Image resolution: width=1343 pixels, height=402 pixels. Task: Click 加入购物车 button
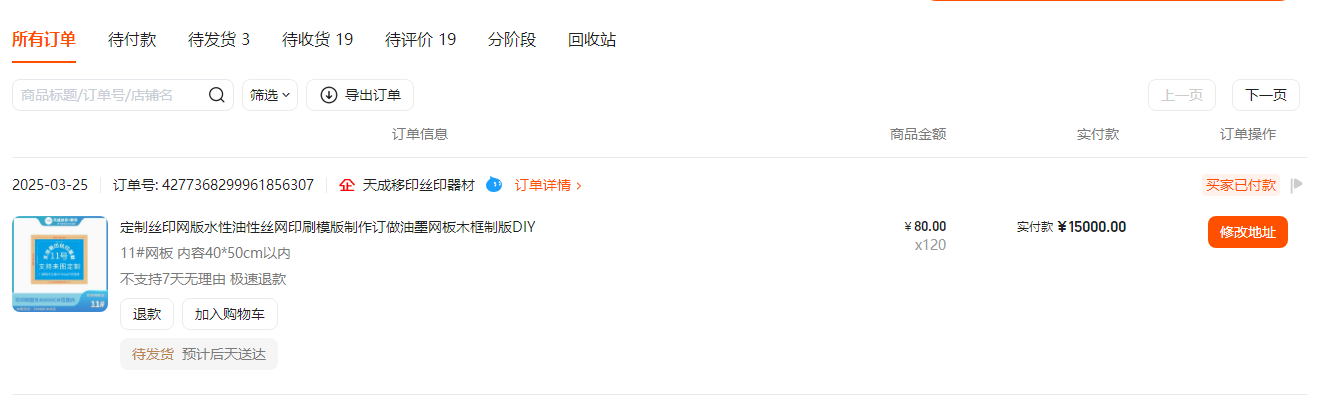230,314
